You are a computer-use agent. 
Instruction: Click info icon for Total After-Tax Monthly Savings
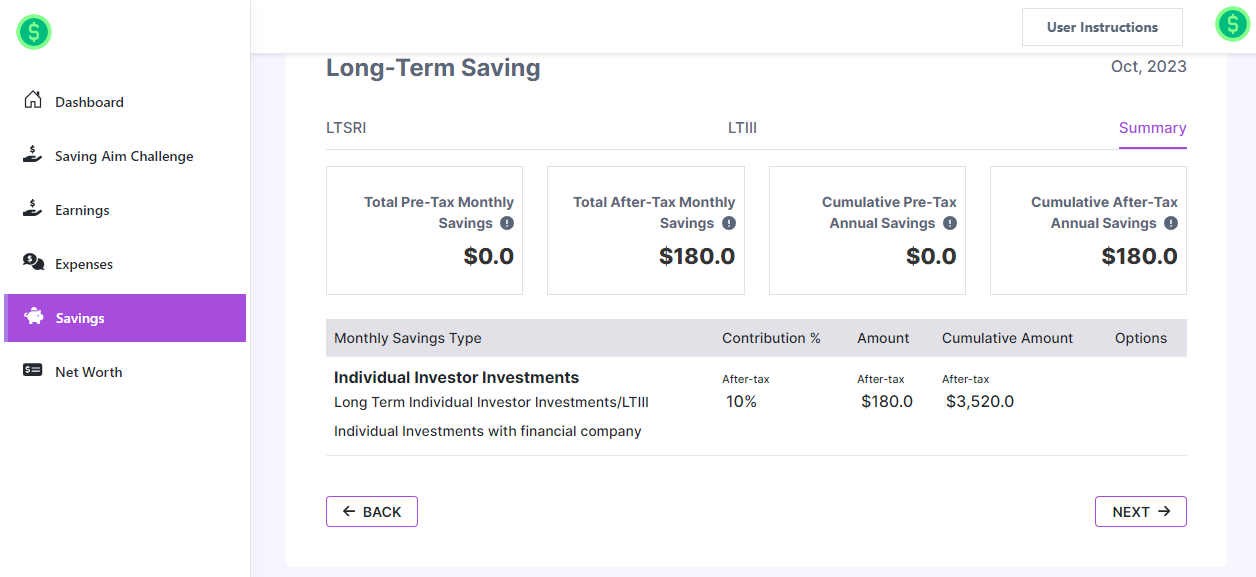[x=729, y=223]
